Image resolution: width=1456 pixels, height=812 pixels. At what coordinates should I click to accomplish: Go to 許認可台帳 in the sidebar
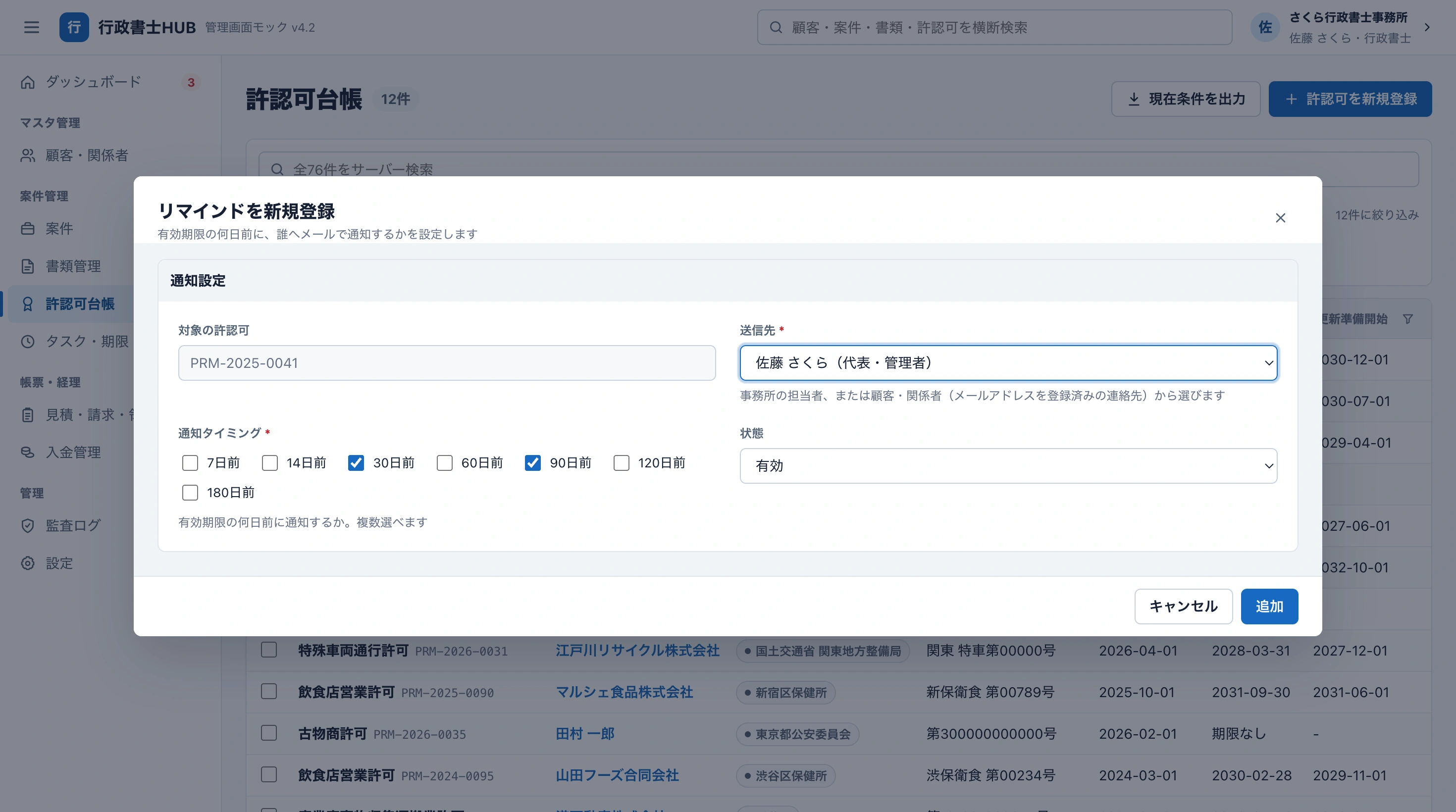pyautogui.click(x=71, y=304)
